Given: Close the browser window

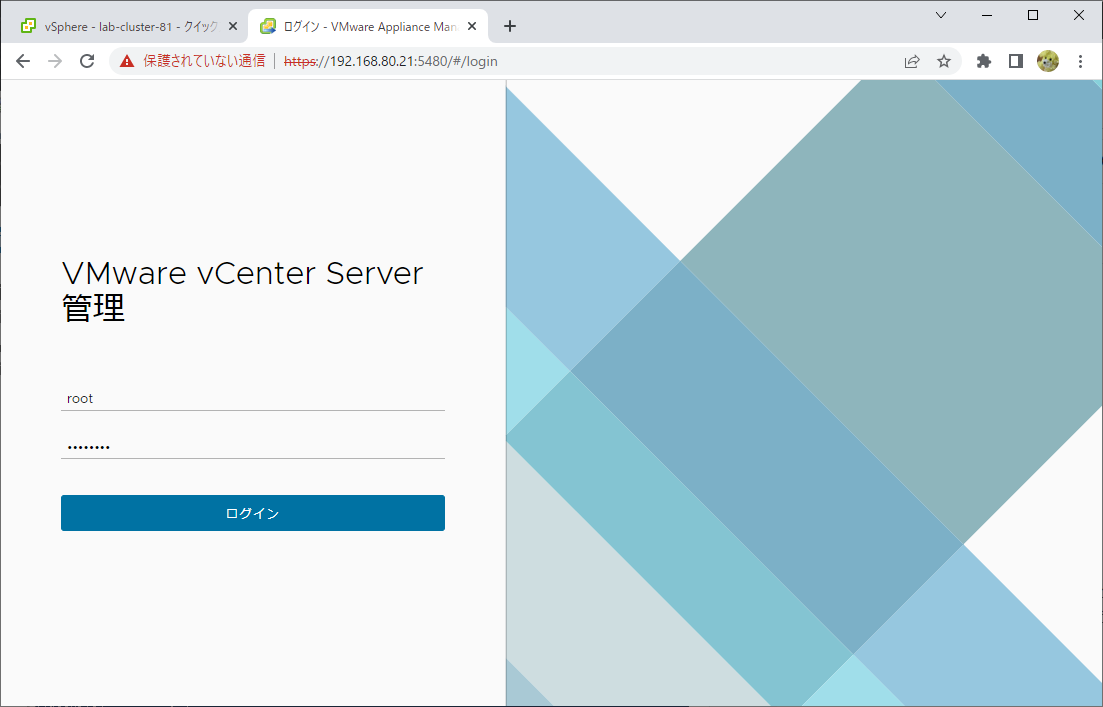Looking at the screenshot, I should 1078,15.
